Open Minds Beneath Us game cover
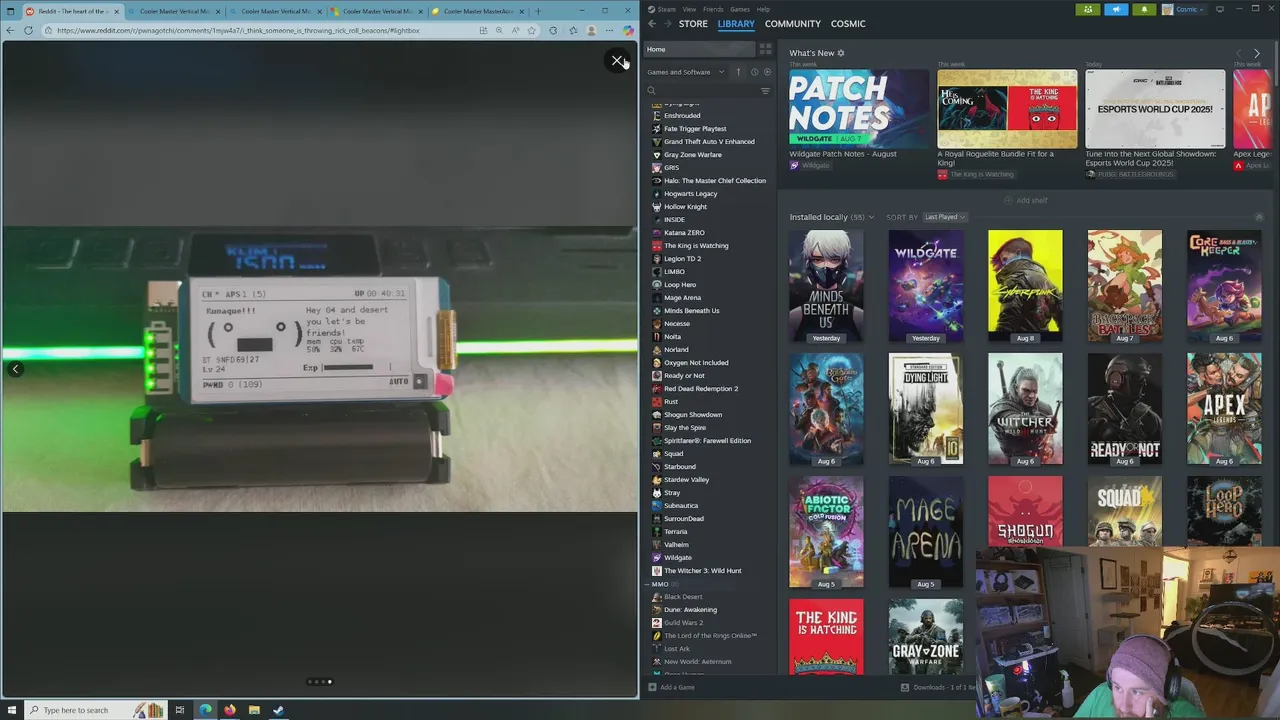 coord(826,286)
